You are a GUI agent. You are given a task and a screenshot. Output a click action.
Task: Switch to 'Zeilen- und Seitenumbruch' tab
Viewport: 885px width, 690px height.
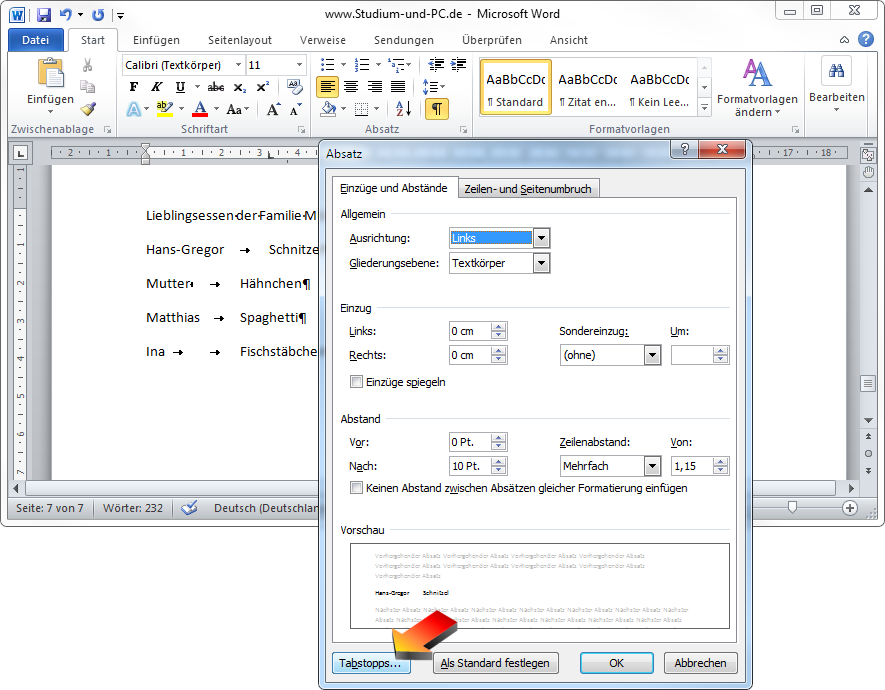pyautogui.click(x=528, y=189)
